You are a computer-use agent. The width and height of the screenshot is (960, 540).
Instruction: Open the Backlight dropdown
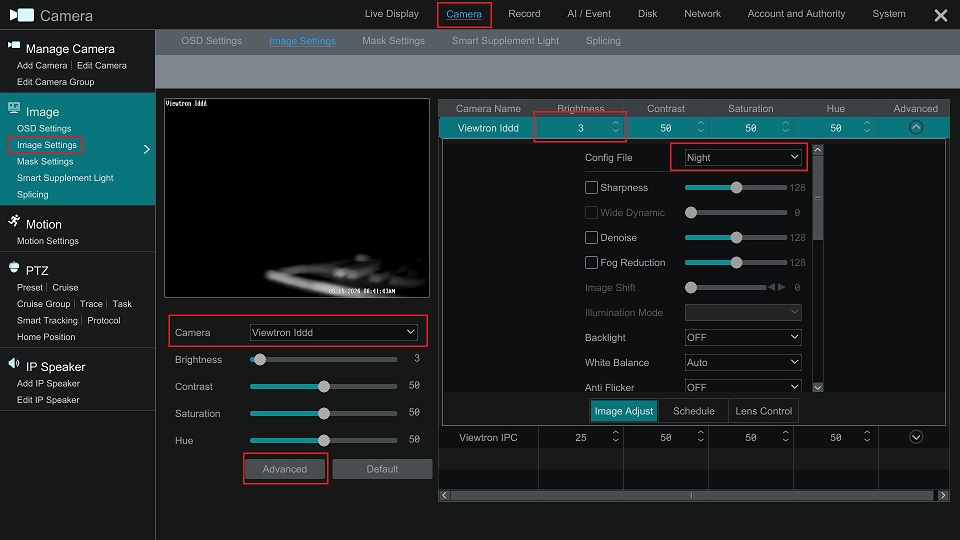pos(743,337)
